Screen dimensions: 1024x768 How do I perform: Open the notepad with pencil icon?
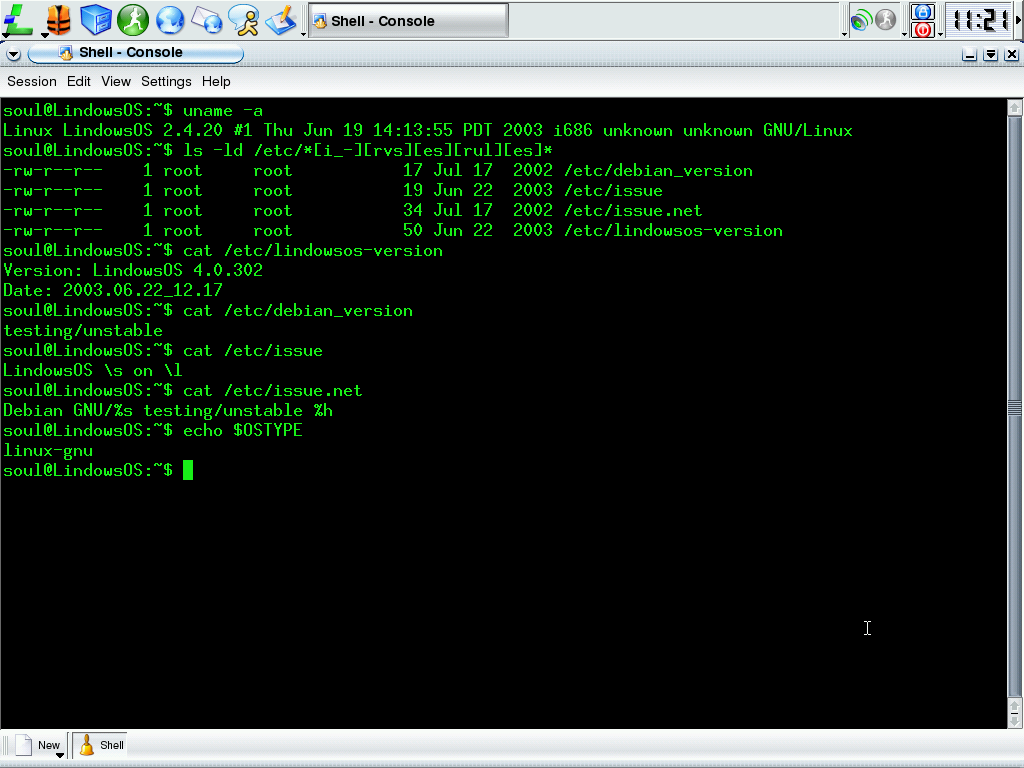point(281,20)
